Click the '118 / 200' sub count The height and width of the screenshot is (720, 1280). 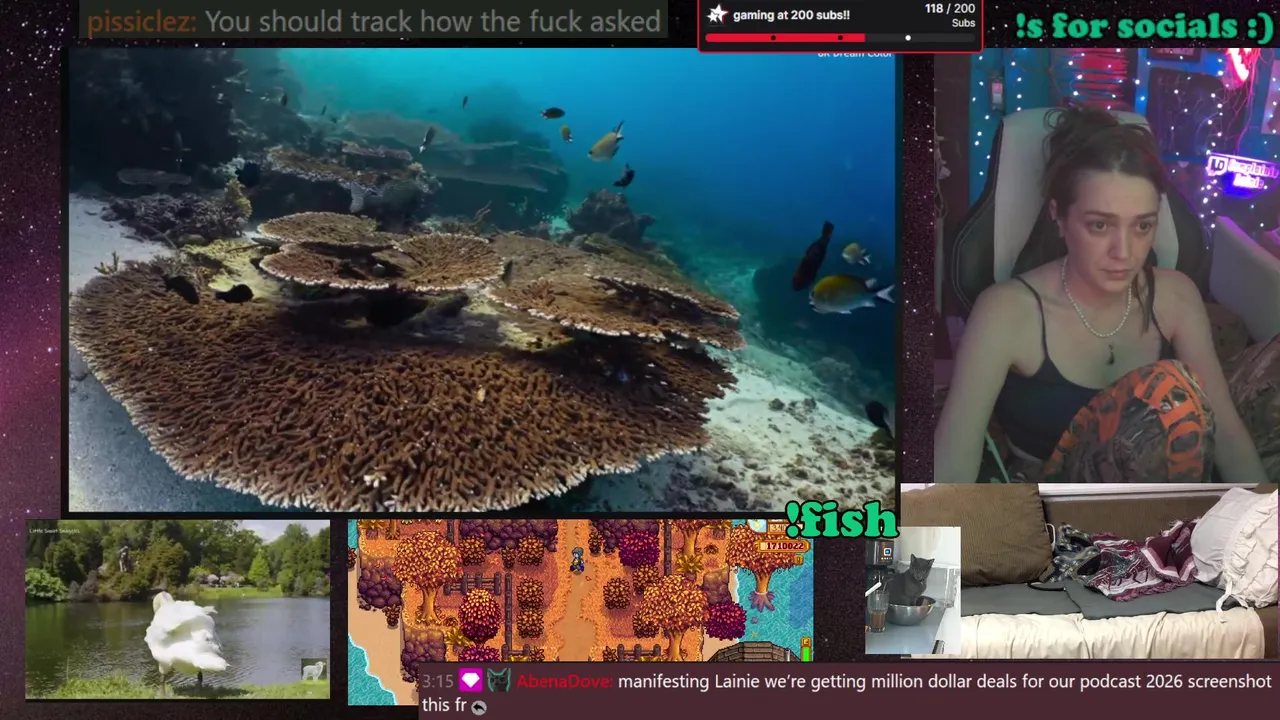coord(950,9)
